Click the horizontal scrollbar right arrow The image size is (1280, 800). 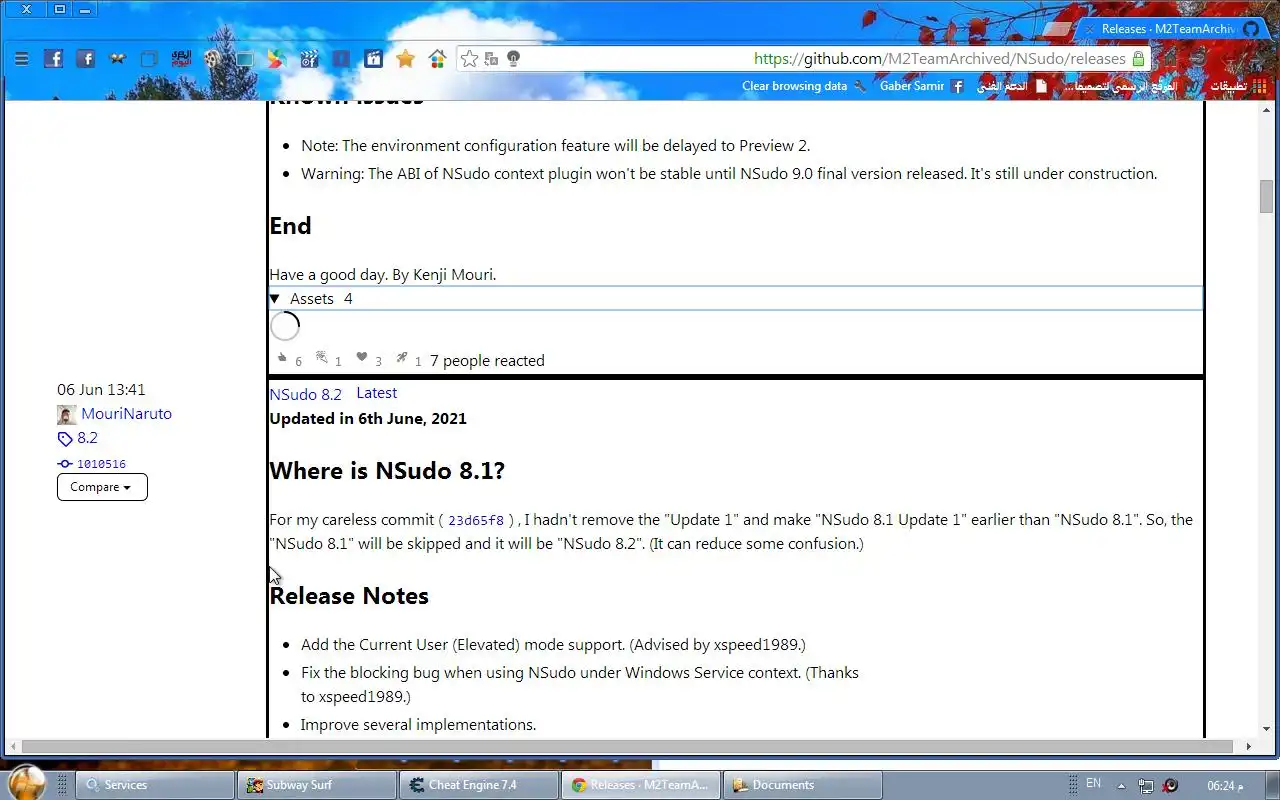pos(1248,746)
